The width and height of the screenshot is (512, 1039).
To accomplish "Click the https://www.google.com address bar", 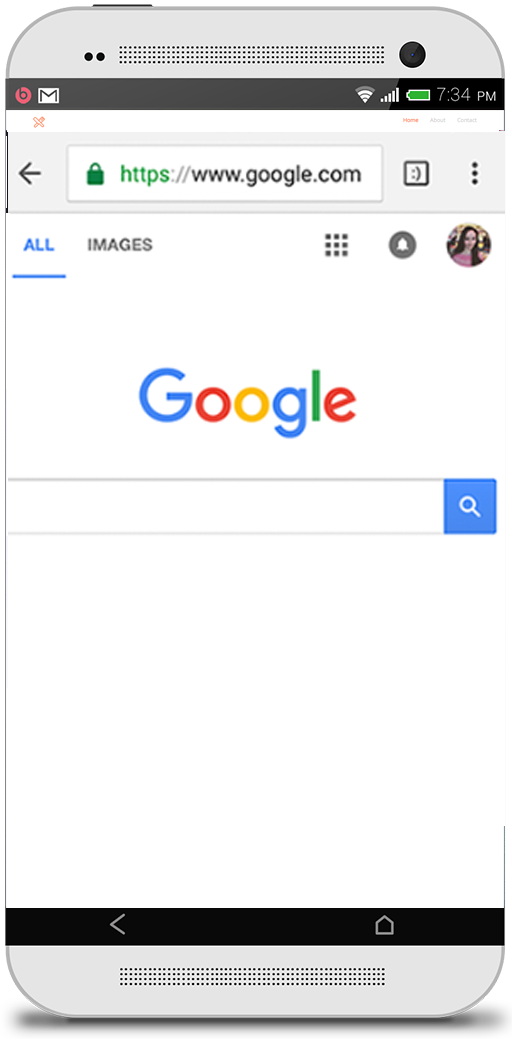I will point(225,174).
